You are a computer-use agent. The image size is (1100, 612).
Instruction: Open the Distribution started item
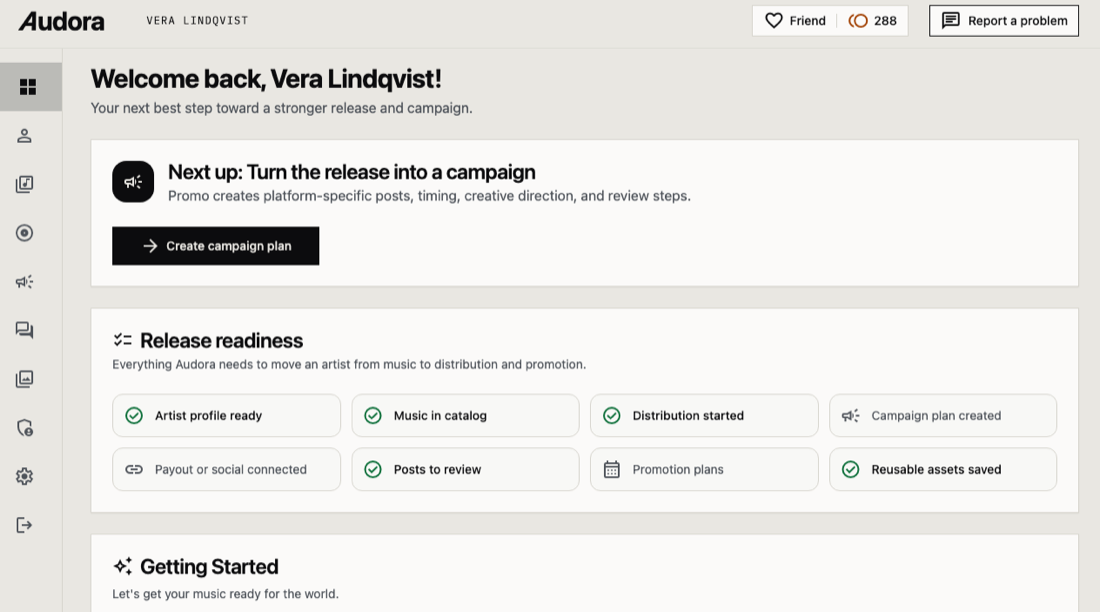[x=704, y=415]
